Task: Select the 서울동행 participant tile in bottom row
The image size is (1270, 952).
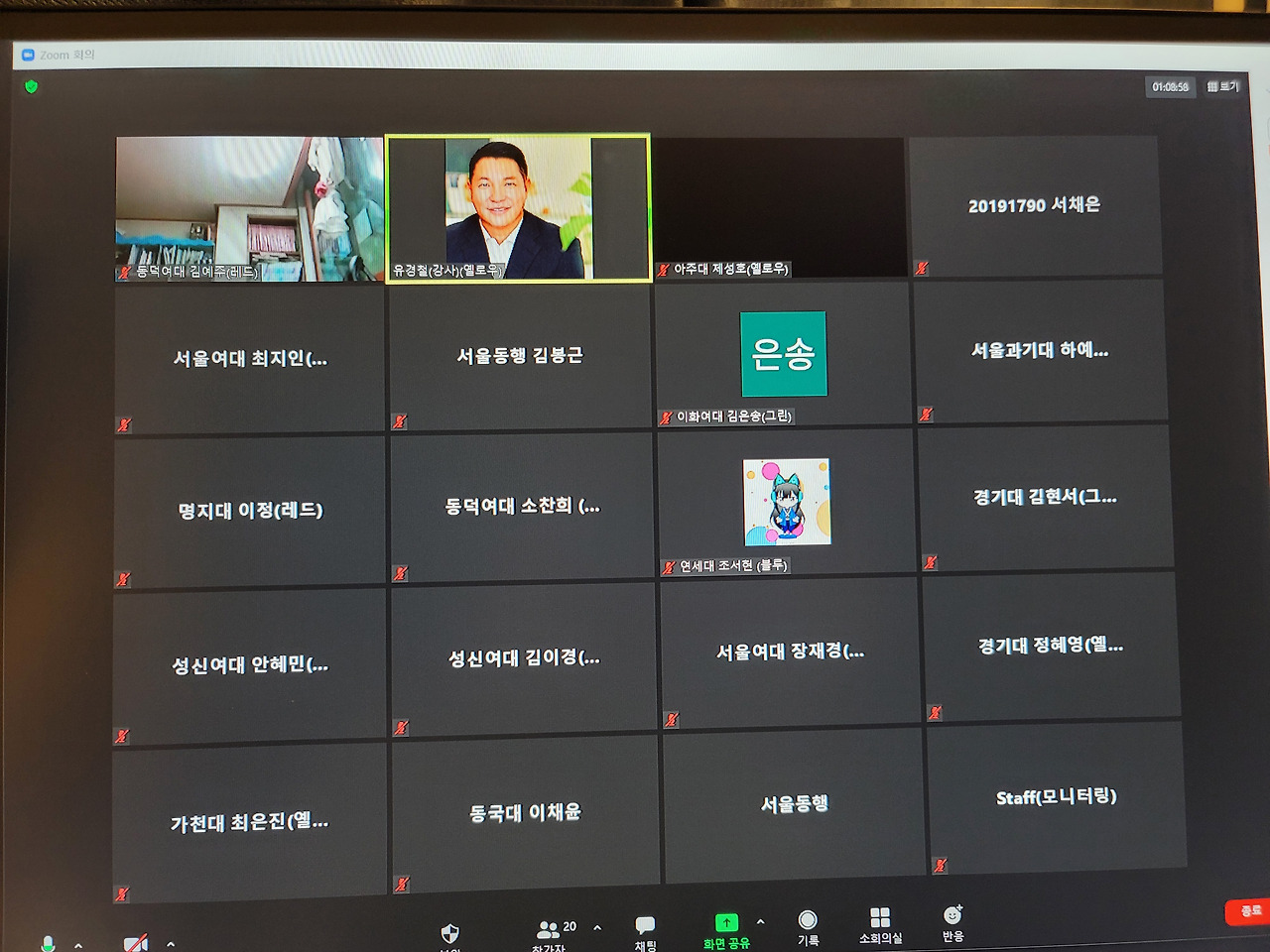Action: [794, 804]
